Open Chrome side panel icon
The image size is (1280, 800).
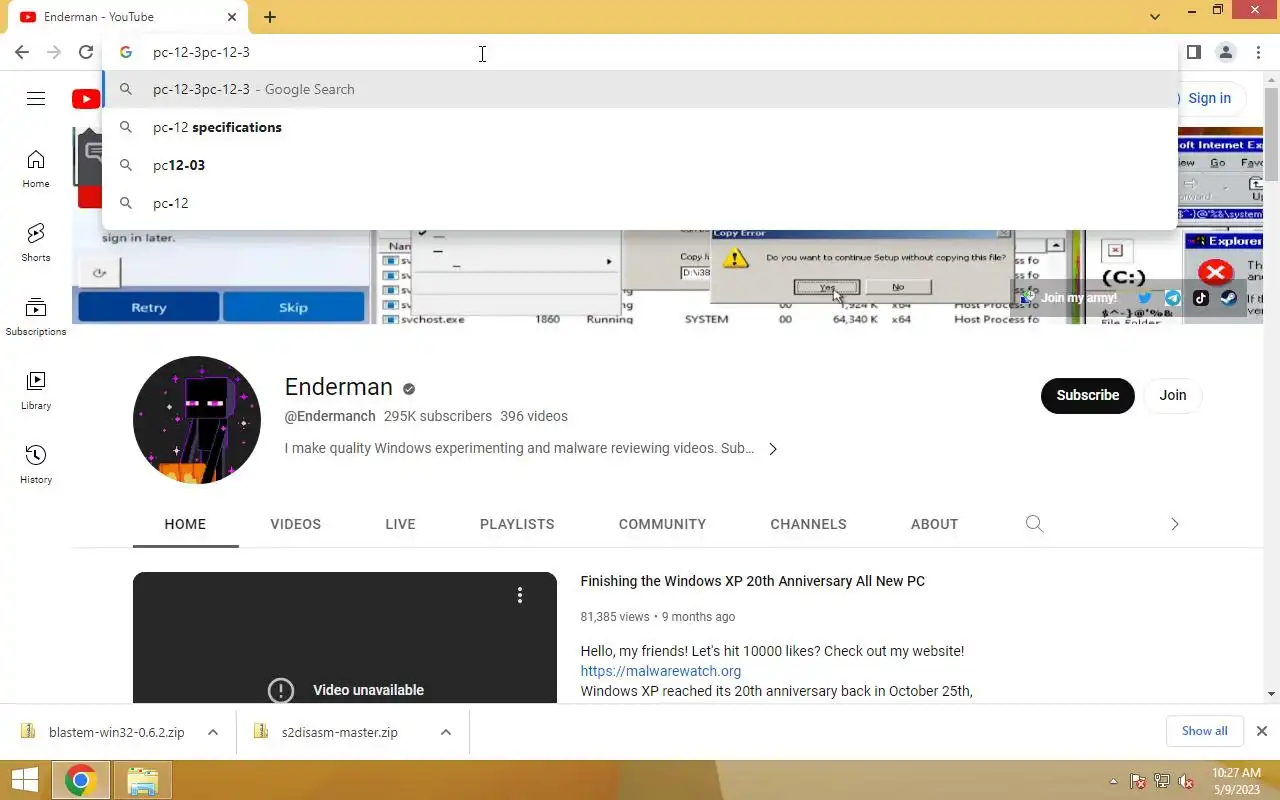click(1194, 52)
